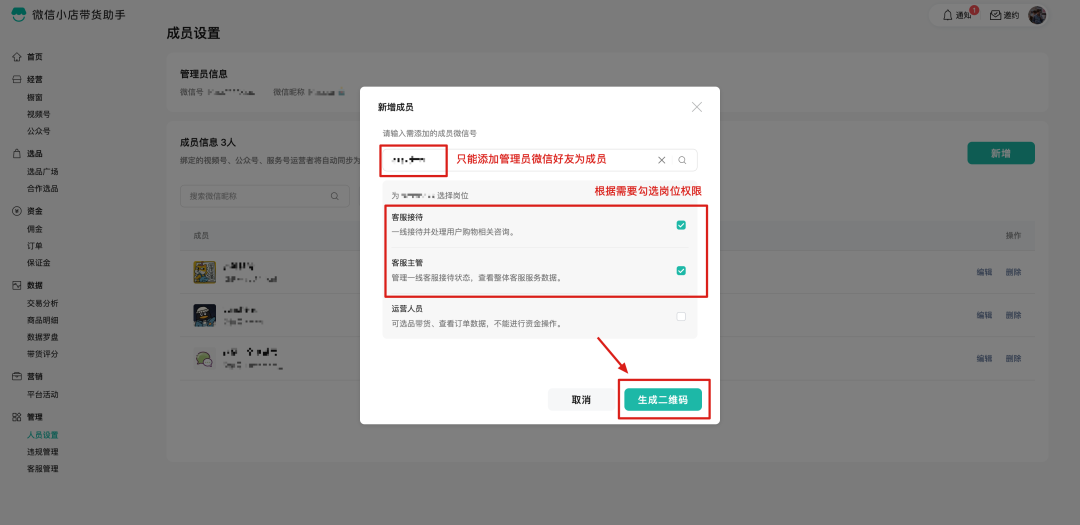Clear the member WeChat ID input

[661, 160]
